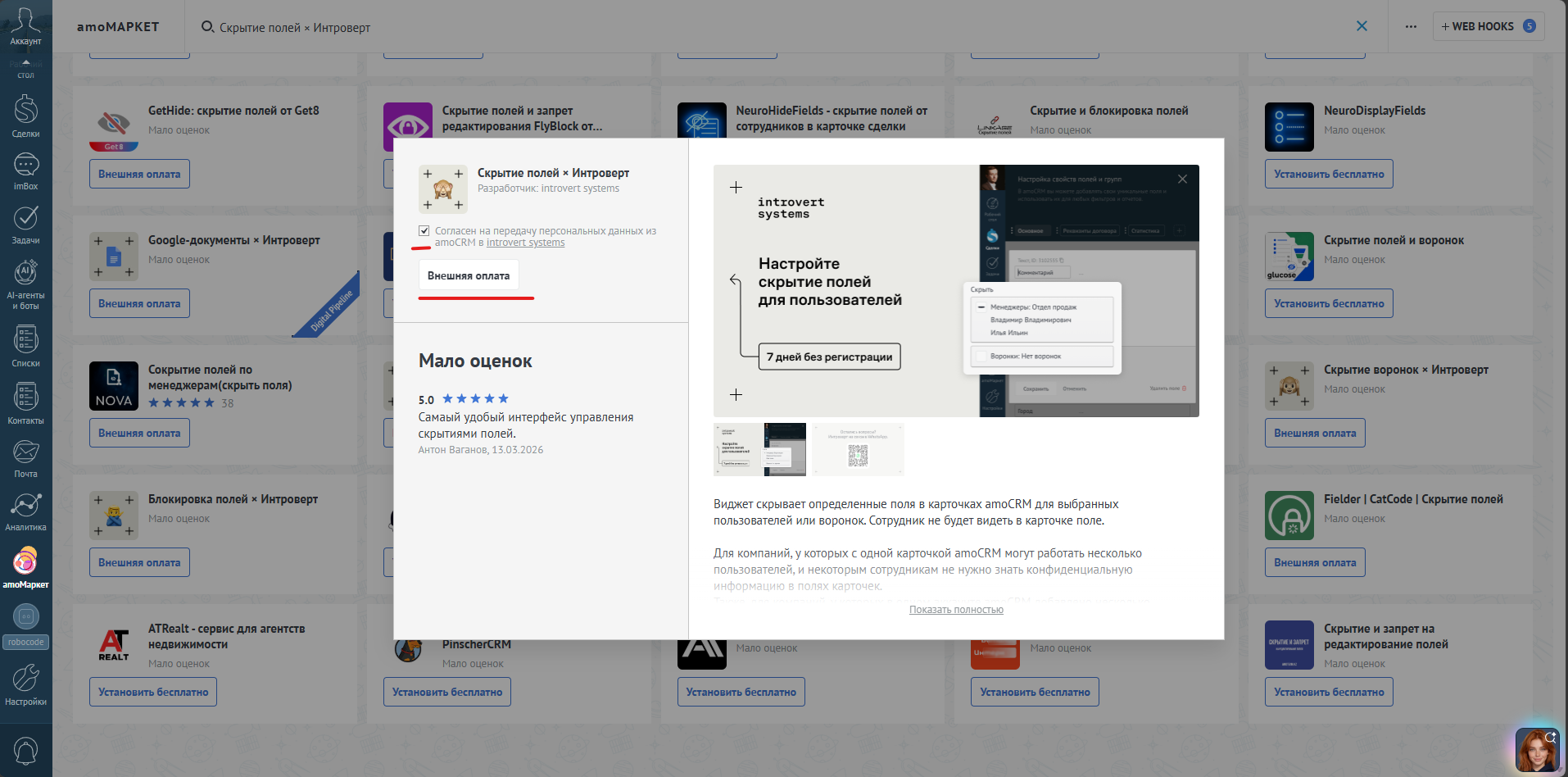The image size is (1568, 777).
Task: Click the widget icon in the dialog header
Action: 443,189
